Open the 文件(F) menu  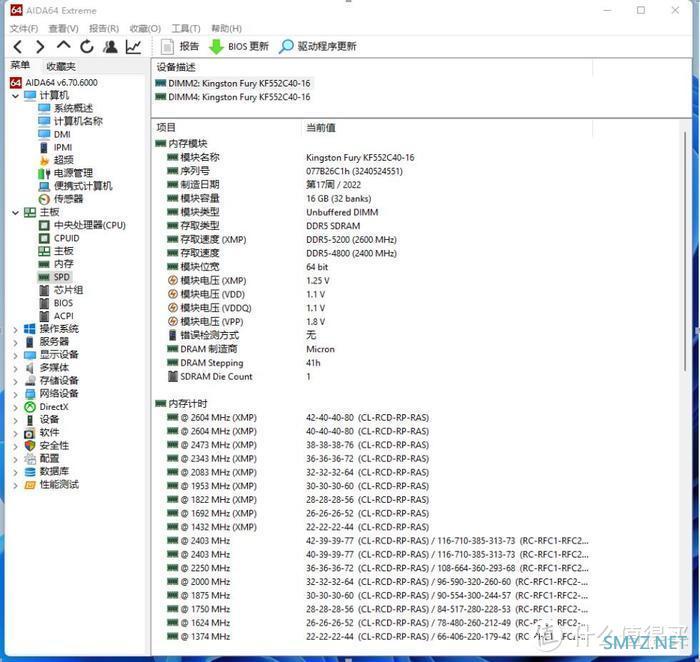coord(24,29)
